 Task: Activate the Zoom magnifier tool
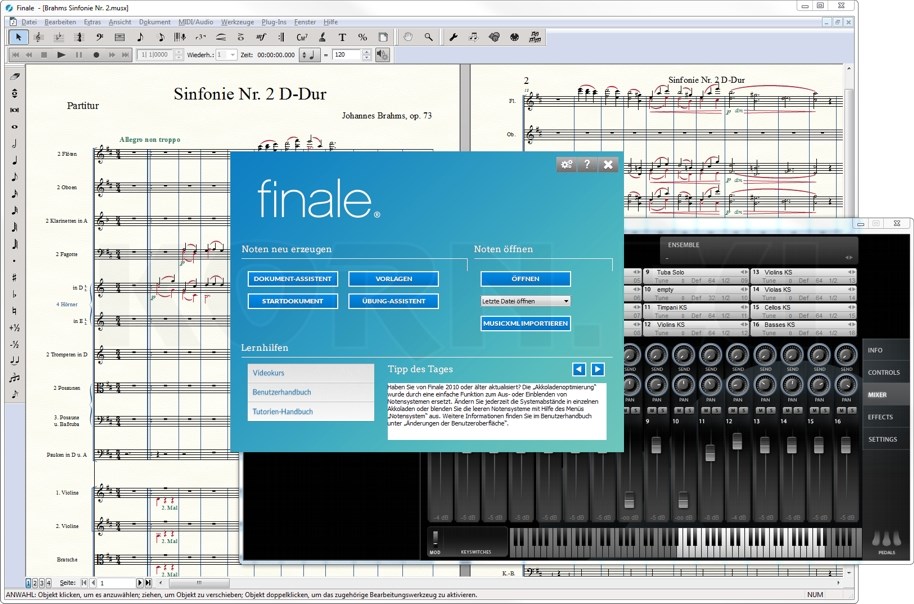tap(429, 37)
